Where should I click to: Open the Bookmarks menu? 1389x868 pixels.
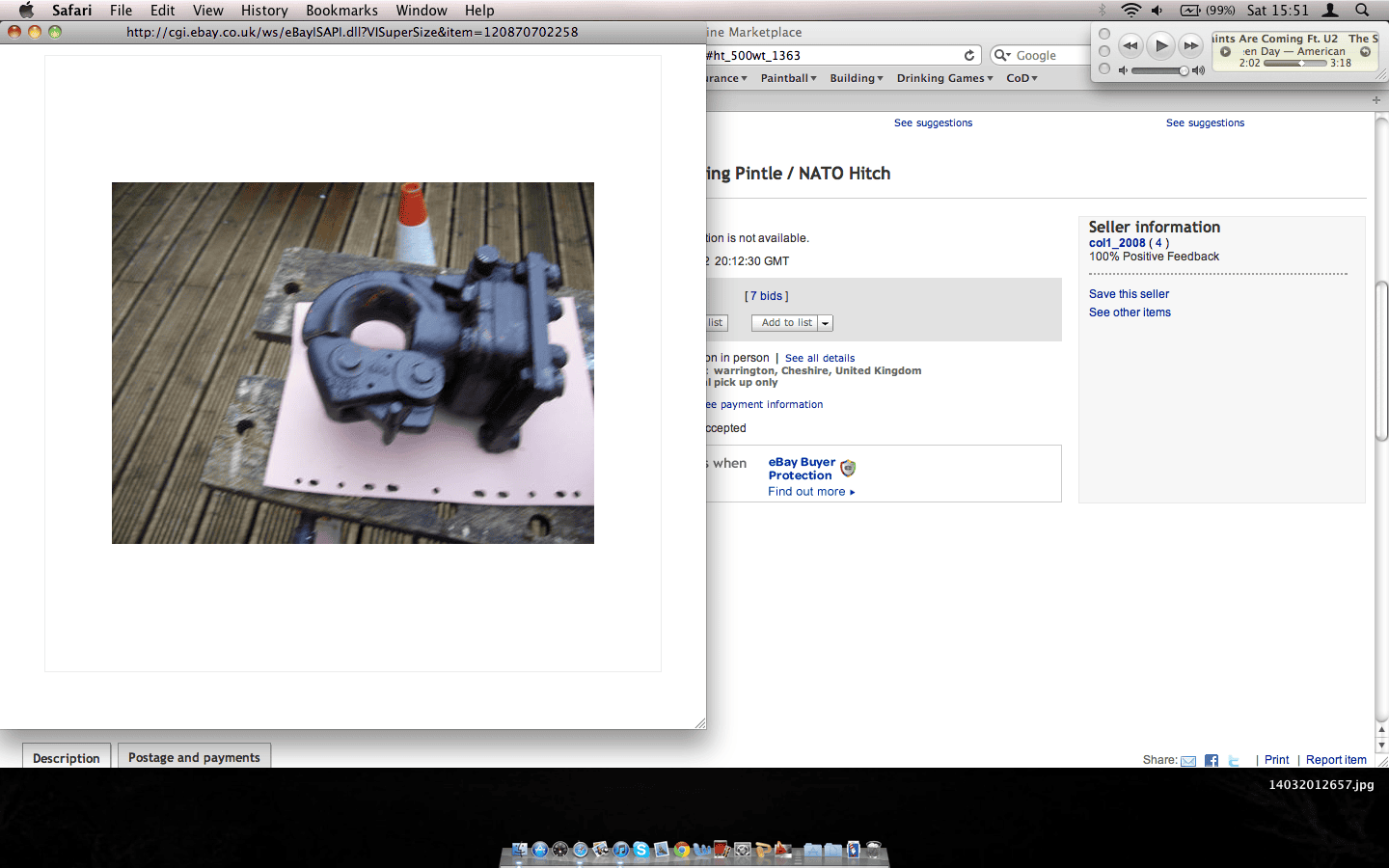[341, 10]
